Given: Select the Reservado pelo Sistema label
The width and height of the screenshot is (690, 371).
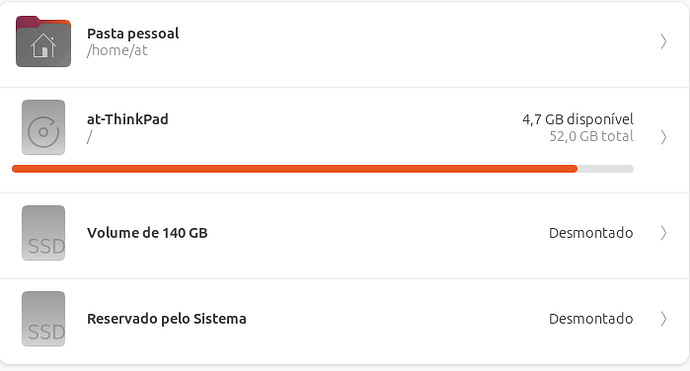Looking at the screenshot, I should coord(167,319).
